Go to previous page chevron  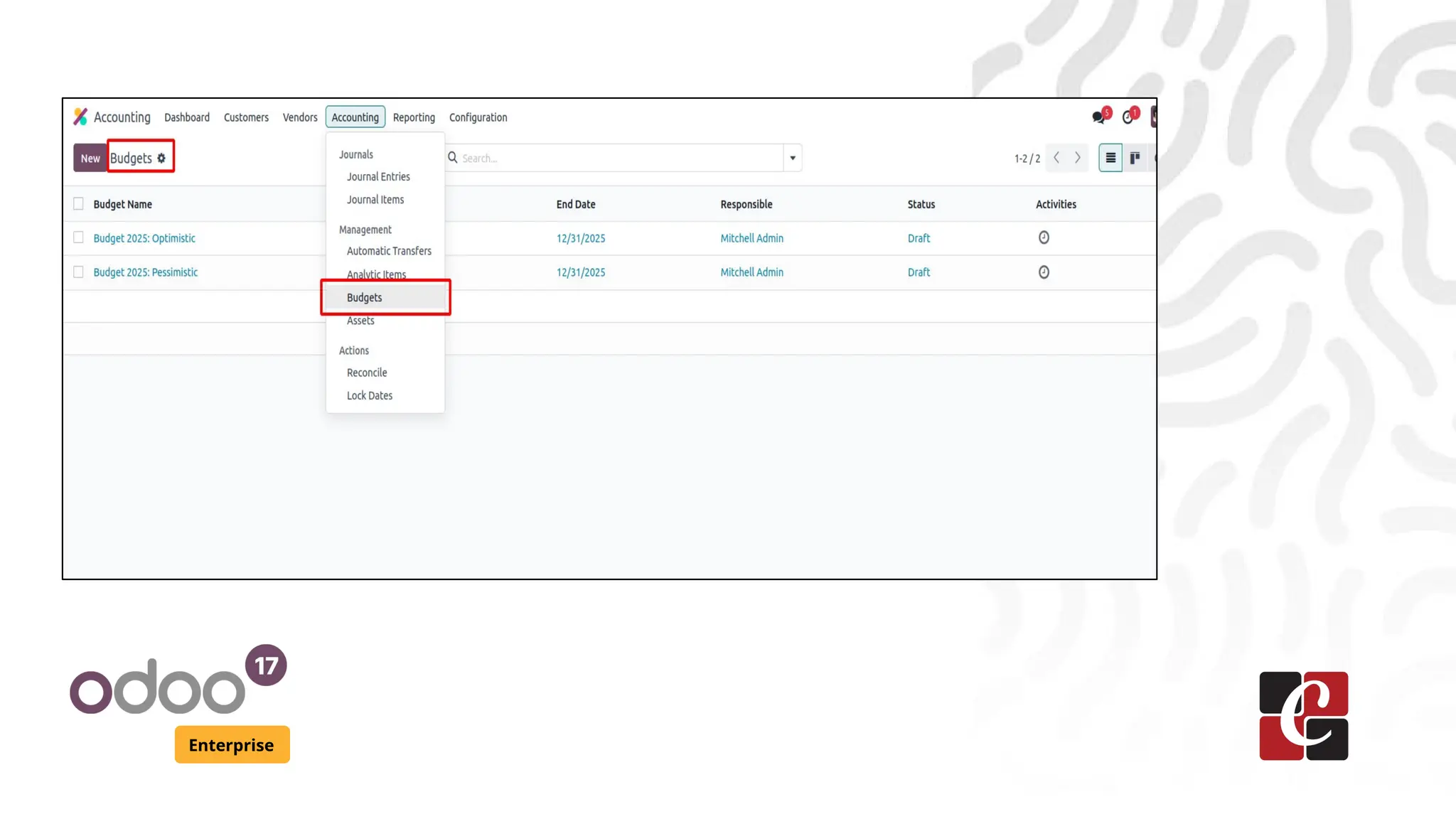click(x=1056, y=158)
